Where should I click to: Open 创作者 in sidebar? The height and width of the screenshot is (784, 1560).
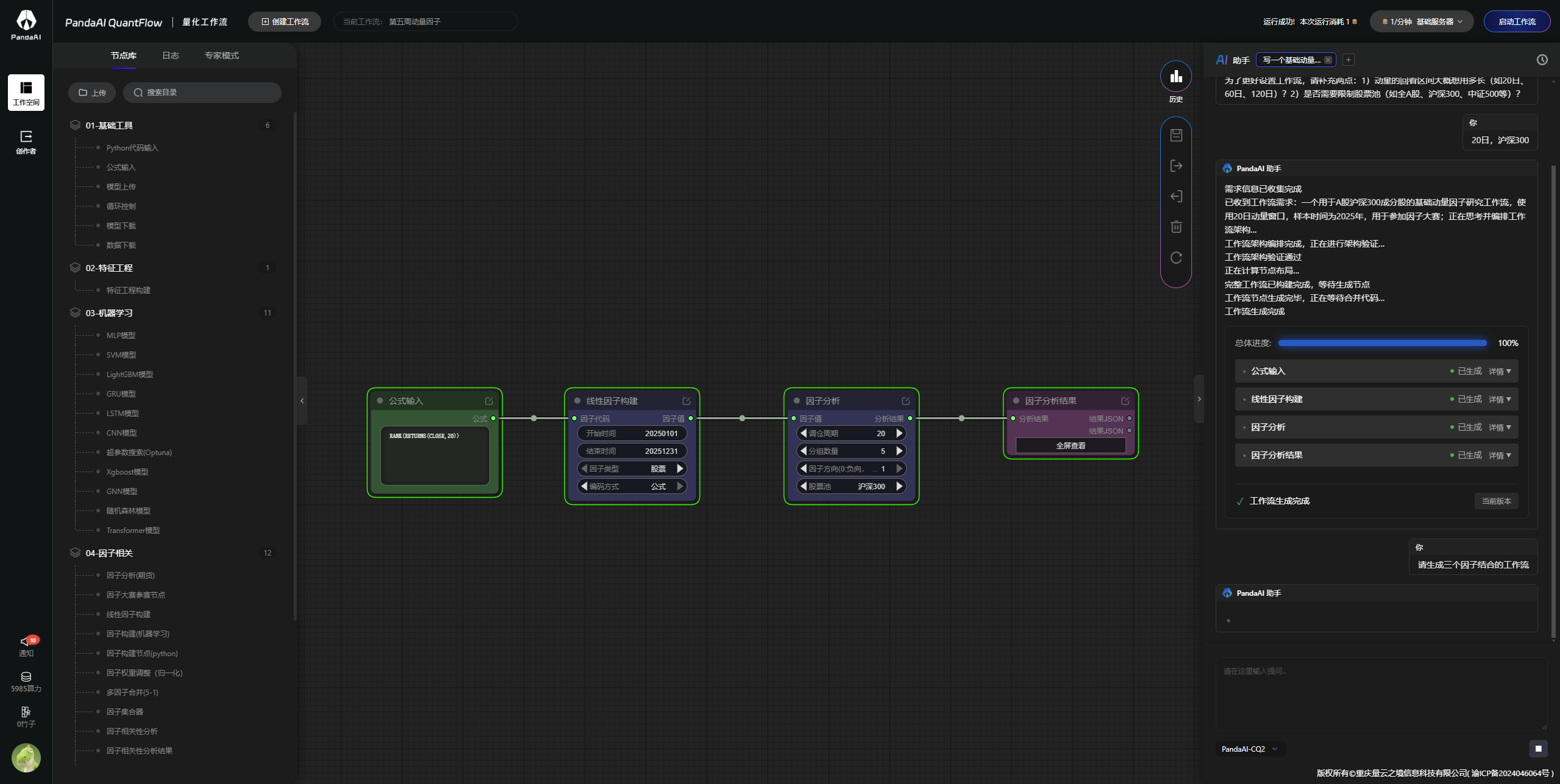tap(26, 142)
